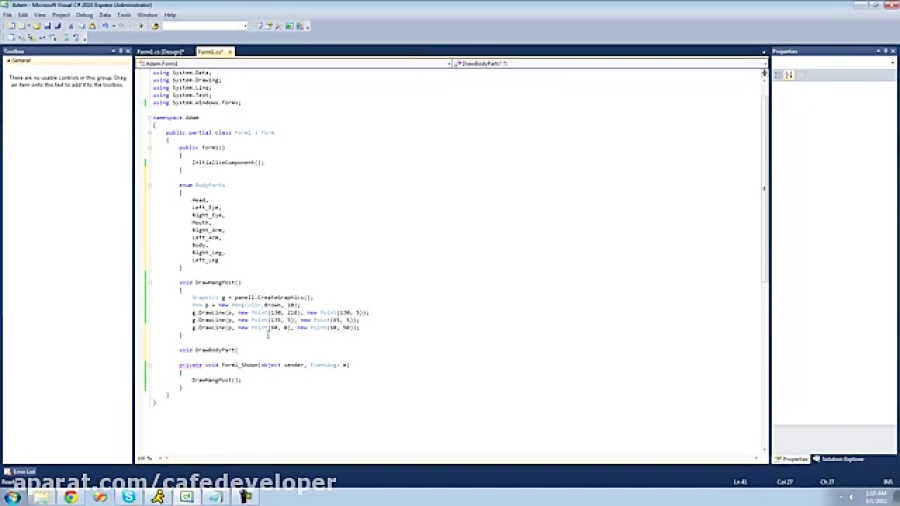The image size is (900, 506).
Task: Open the Edit menu
Action: 23,15
